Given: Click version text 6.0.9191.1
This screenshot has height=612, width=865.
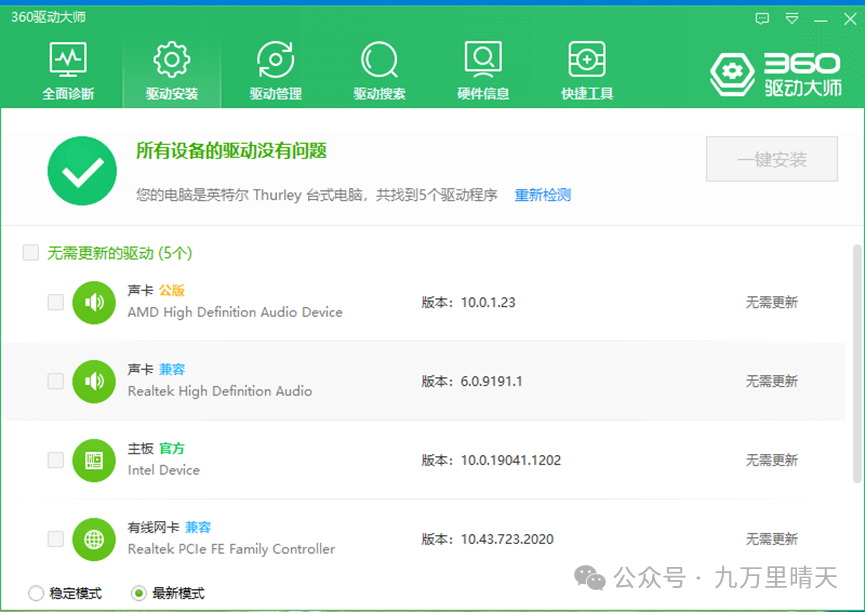Looking at the screenshot, I should click(x=492, y=381).
